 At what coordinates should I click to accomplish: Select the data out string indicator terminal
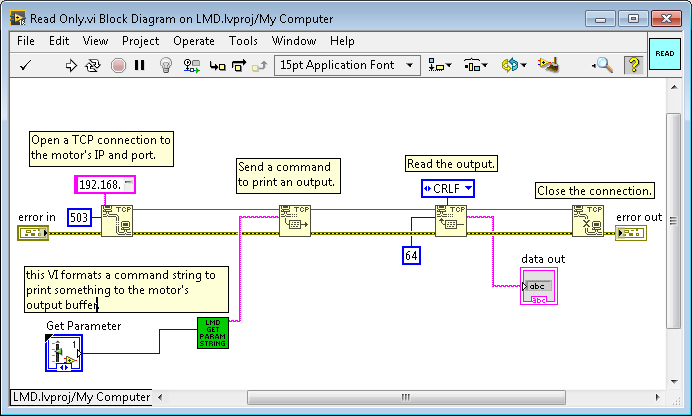(x=539, y=286)
